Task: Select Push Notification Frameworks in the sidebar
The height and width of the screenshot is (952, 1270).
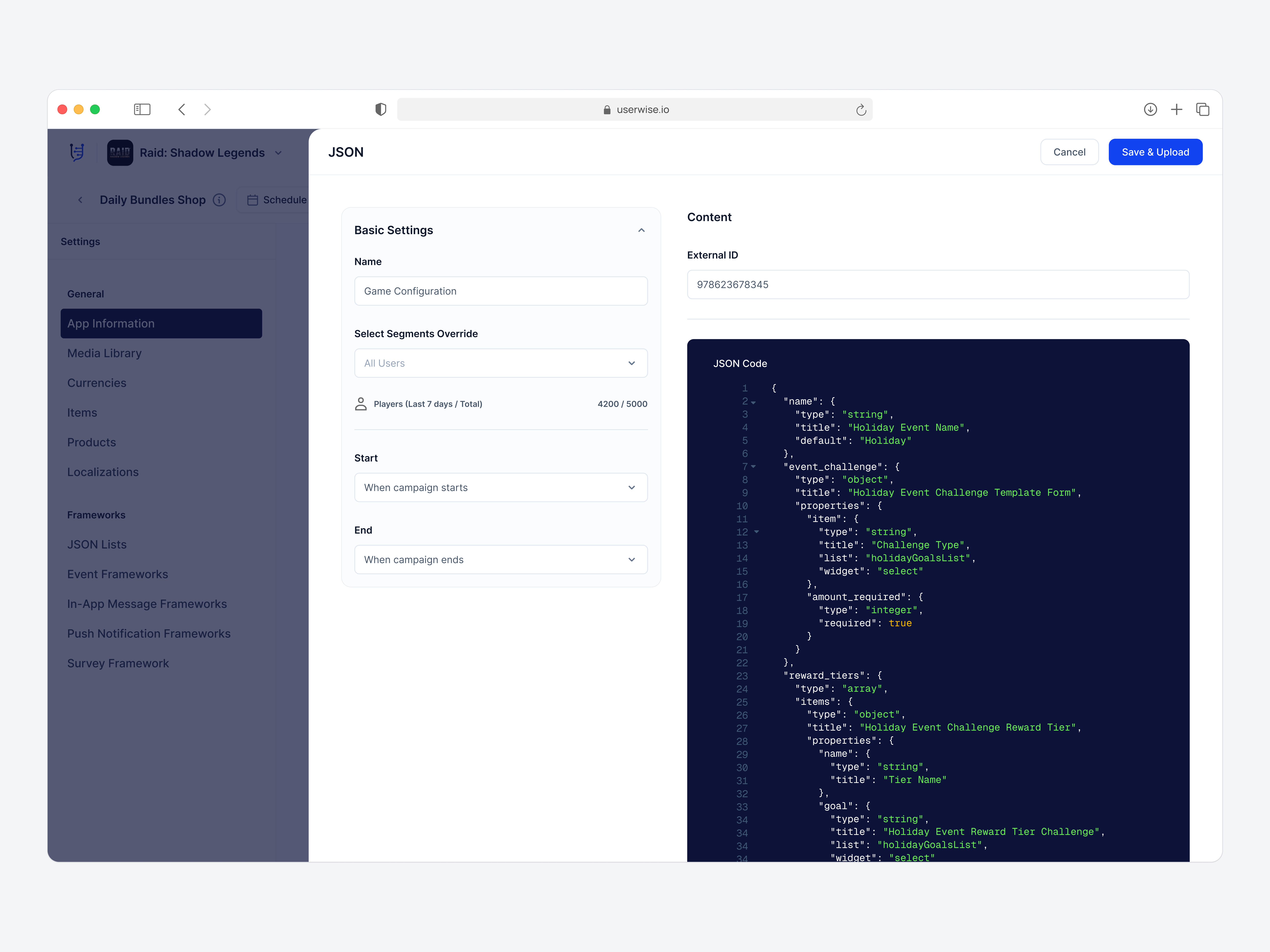Action: coord(149,633)
